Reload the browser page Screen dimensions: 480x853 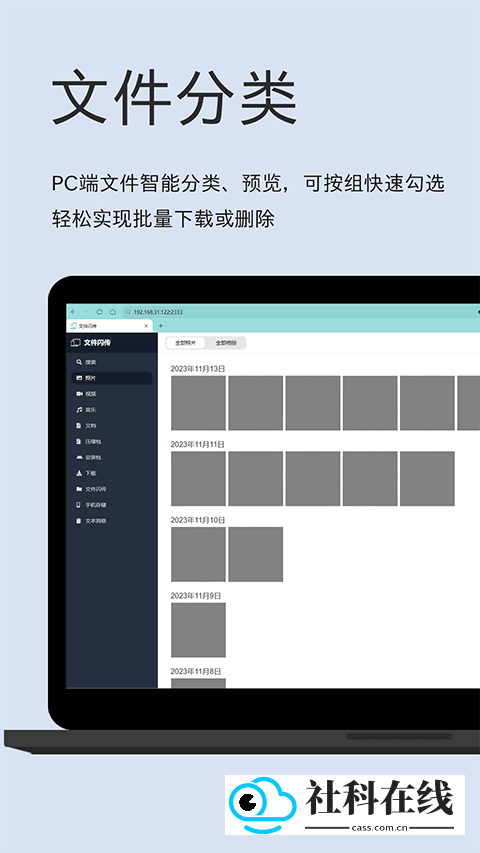click(x=100, y=312)
